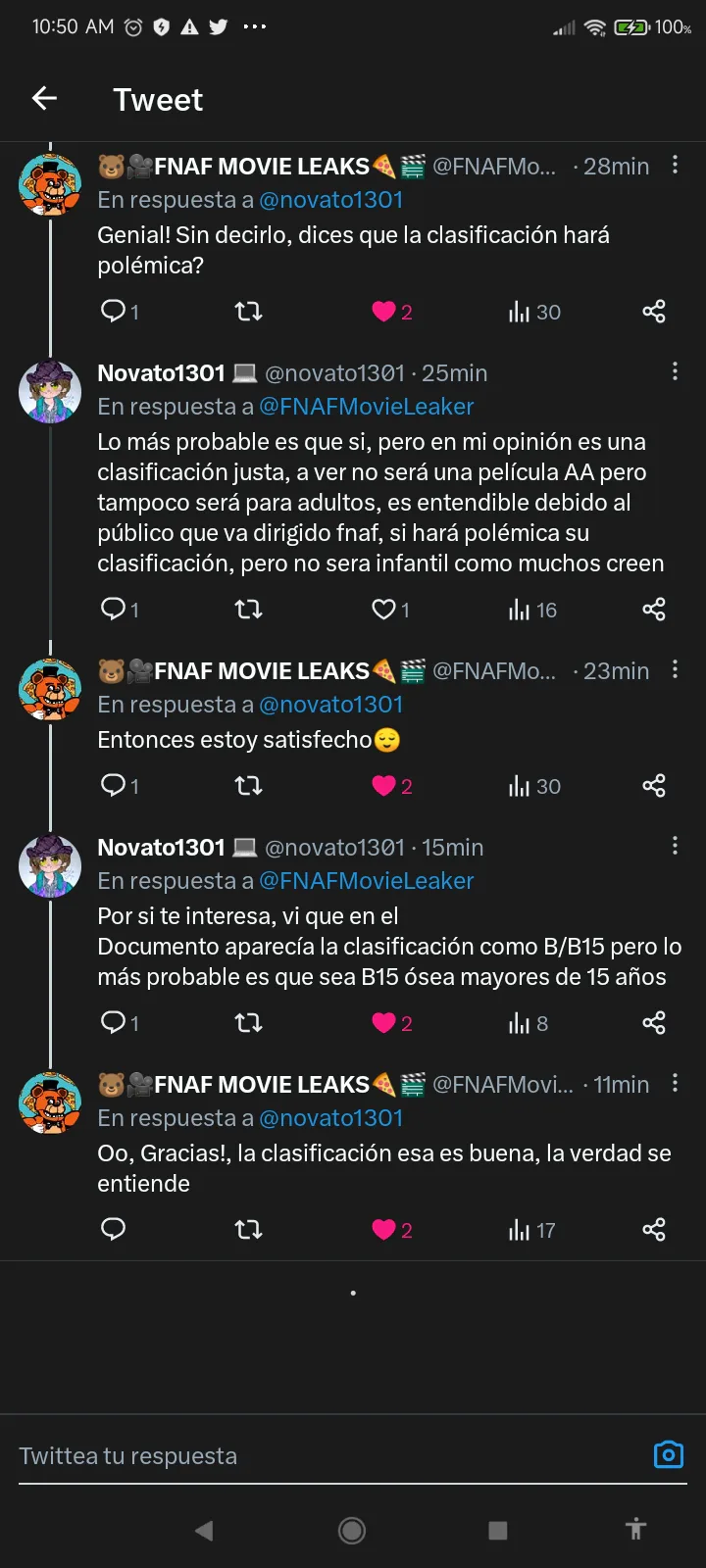The width and height of the screenshot is (706, 1568).
Task: Share Novato1301's 15min tweet about B15
Action: click(654, 1023)
